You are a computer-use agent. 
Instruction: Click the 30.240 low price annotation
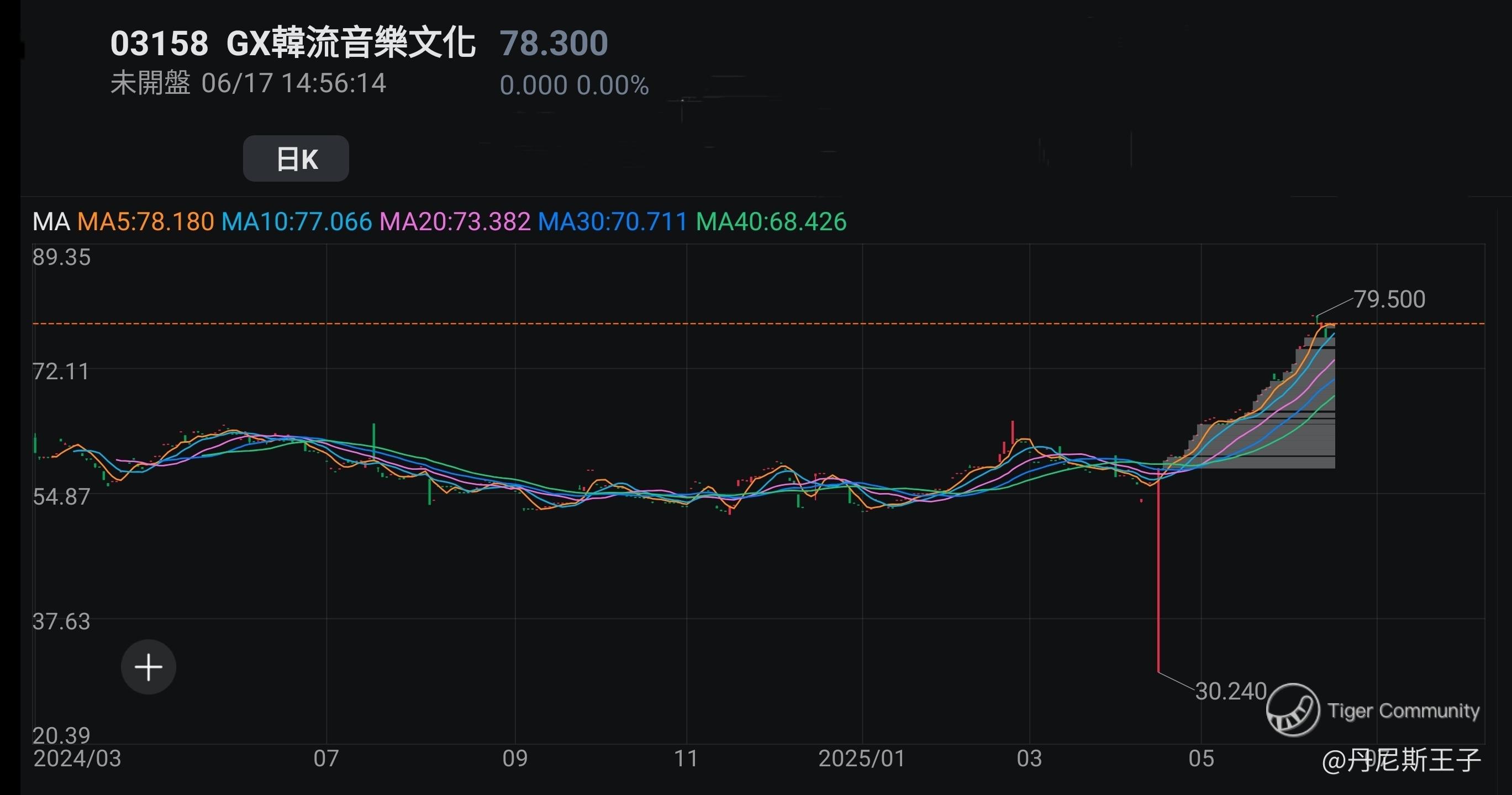tap(1231, 691)
